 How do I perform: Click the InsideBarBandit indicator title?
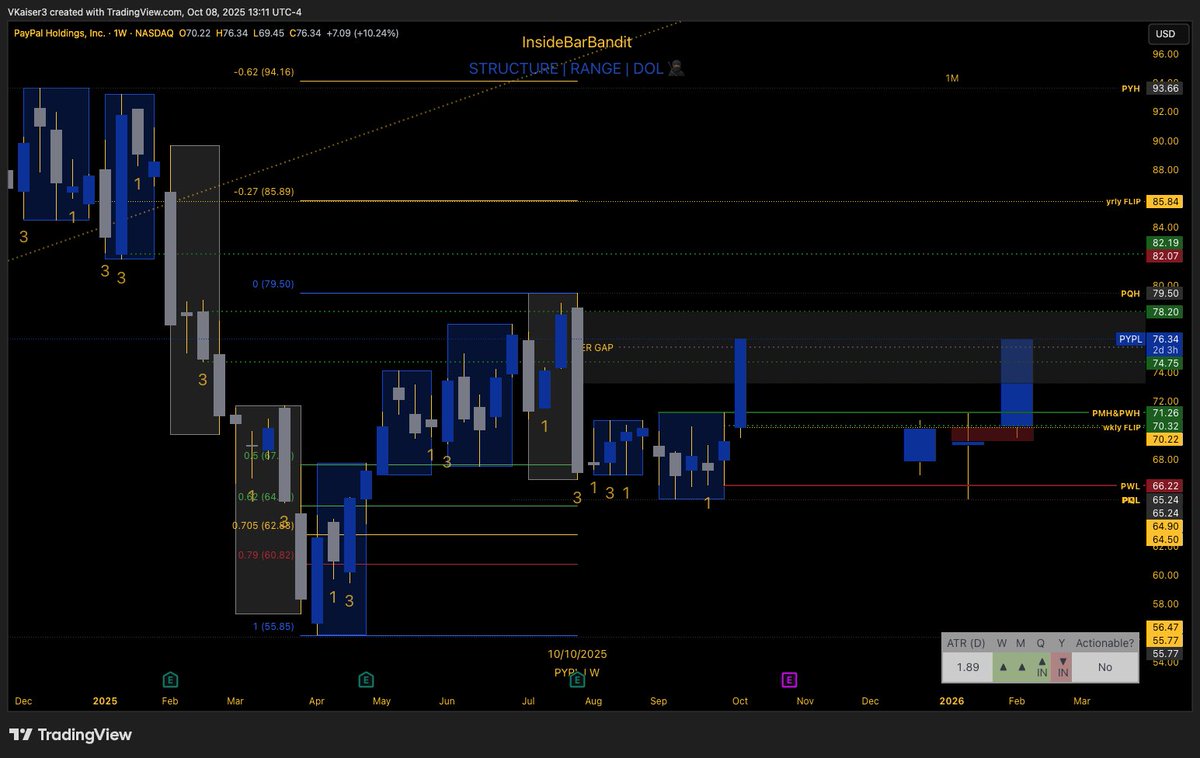point(577,43)
